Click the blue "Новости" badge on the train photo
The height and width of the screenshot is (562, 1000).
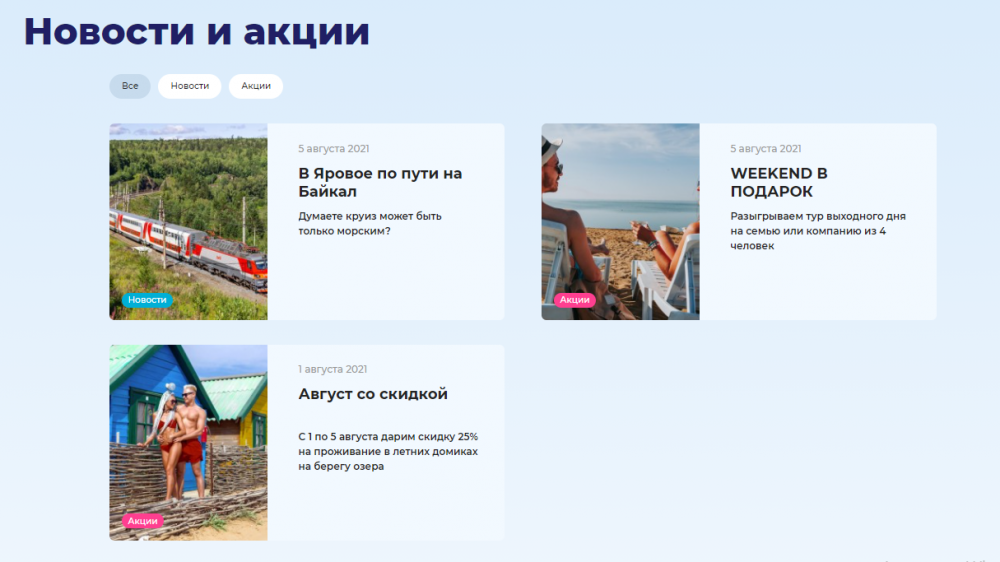[147, 300]
